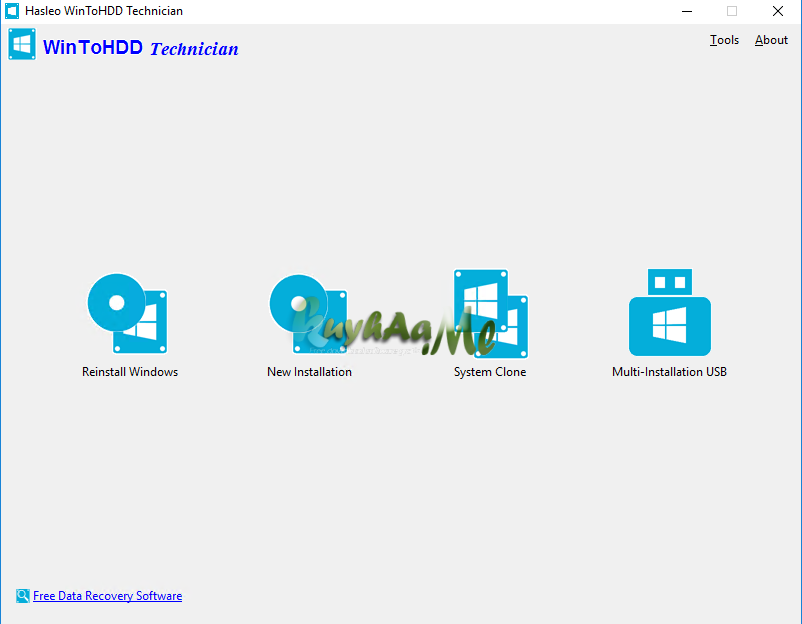Click the magnifier icon beside recovery link
The height and width of the screenshot is (624, 802).
pyautogui.click(x=23, y=596)
